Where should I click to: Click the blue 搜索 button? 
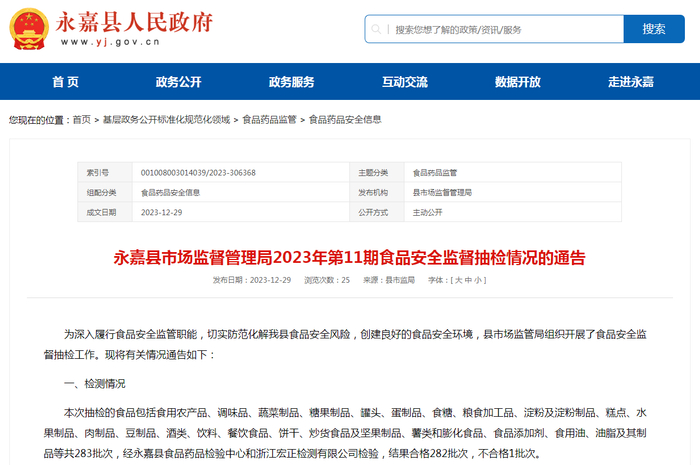pos(654,29)
